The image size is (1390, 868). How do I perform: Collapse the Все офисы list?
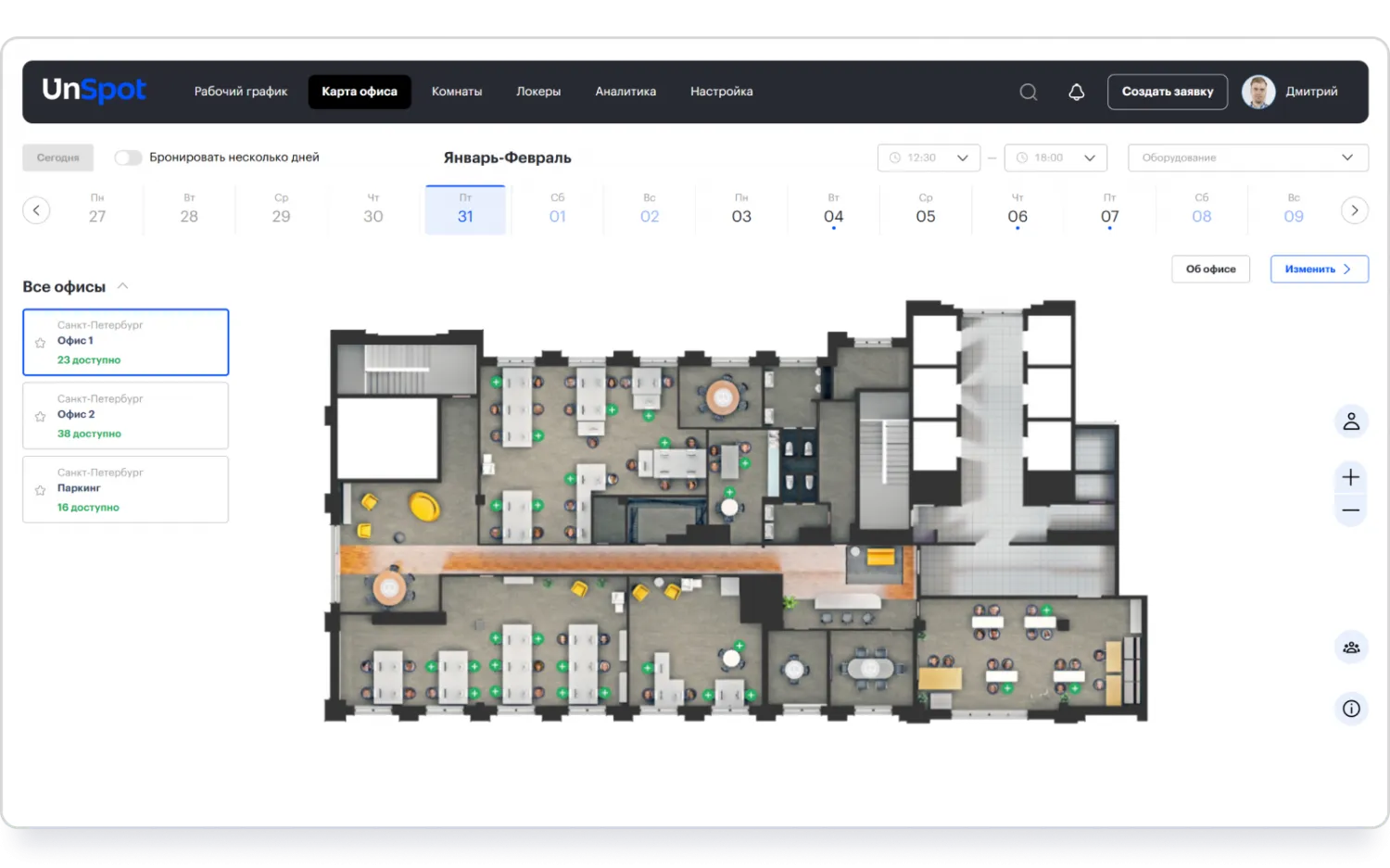coord(122,286)
